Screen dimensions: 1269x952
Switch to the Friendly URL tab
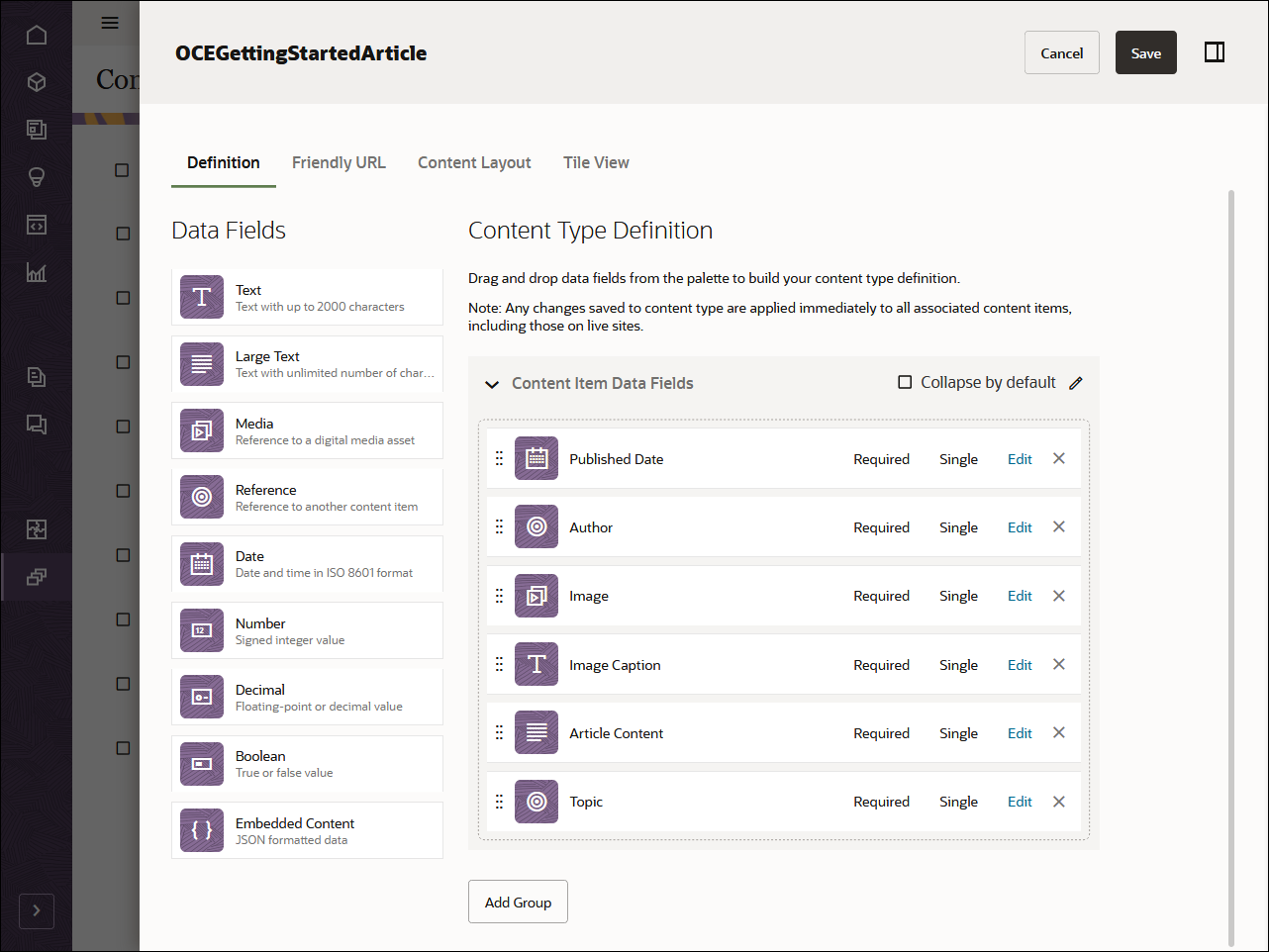[339, 162]
